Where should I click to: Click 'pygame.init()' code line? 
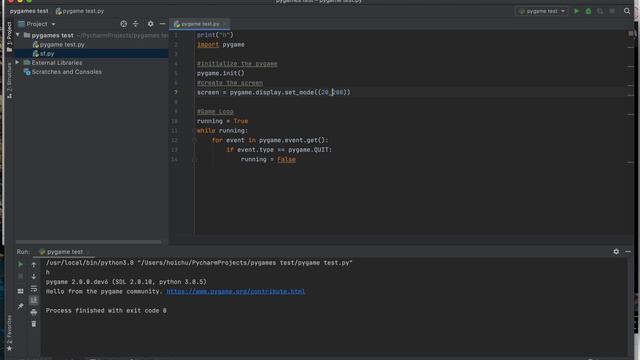pyautogui.click(x=220, y=73)
